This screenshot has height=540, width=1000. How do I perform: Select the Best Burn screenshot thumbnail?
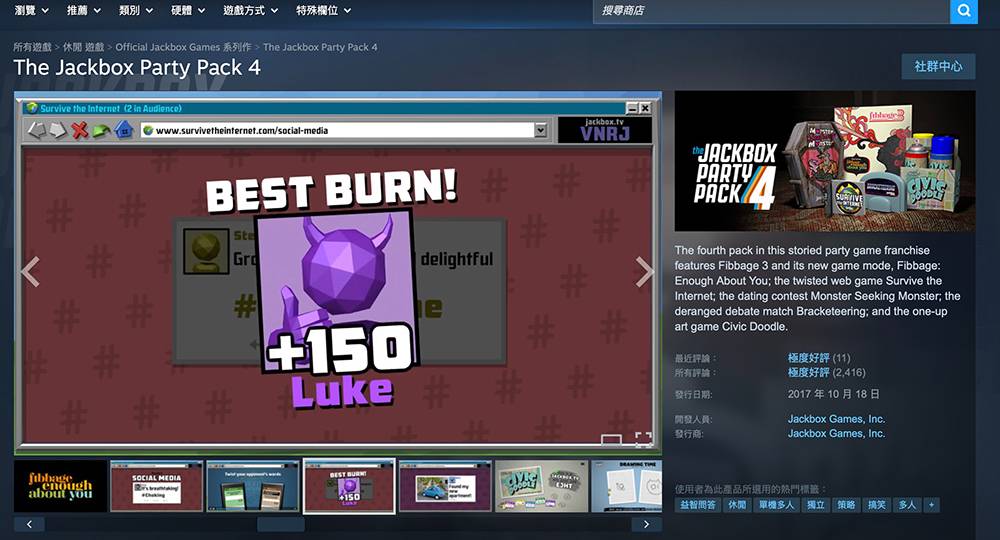coord(349,486)
